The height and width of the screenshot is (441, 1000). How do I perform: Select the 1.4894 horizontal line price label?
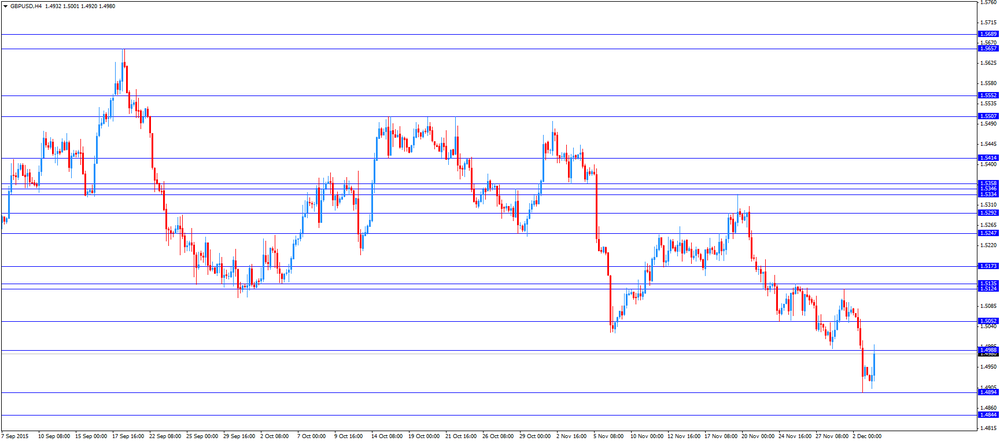pos(987,392)
